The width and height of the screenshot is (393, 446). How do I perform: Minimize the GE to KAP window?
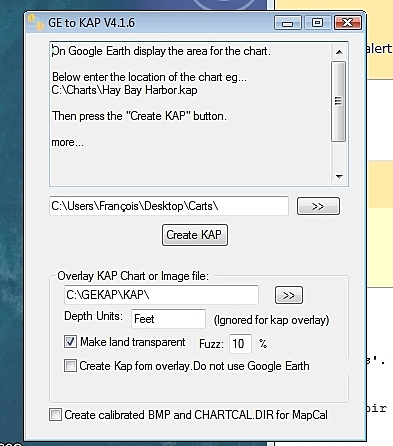tap(288, 23)
